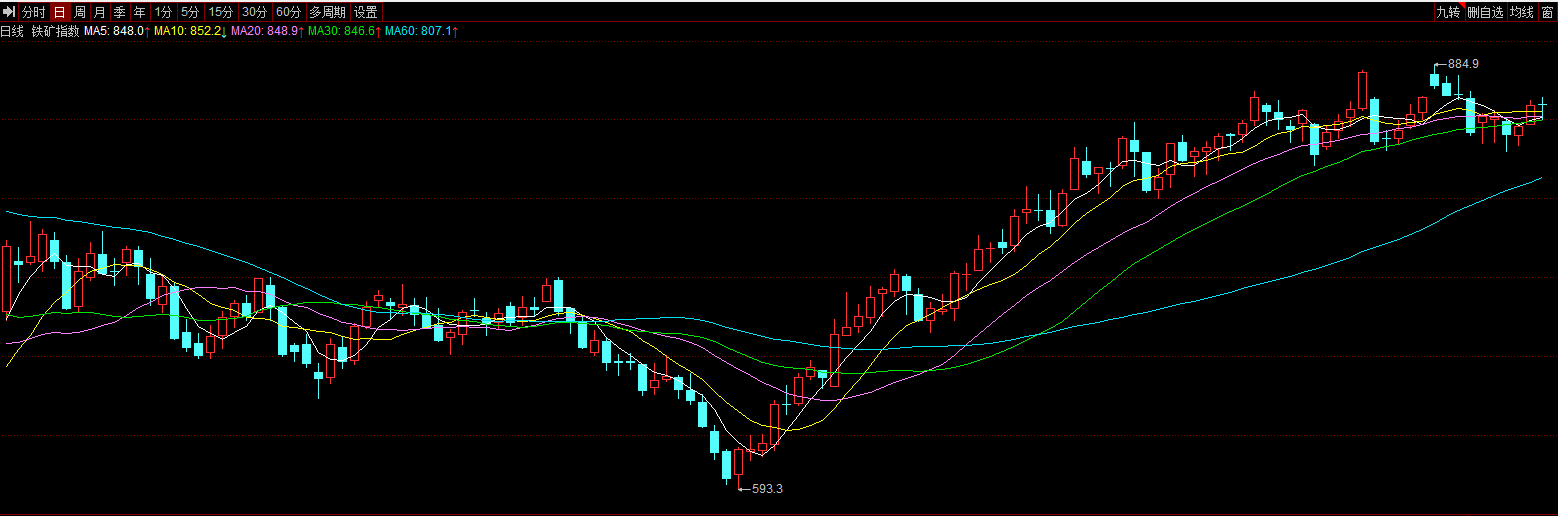Click the arrow icon before 分时

click(9, 12)
